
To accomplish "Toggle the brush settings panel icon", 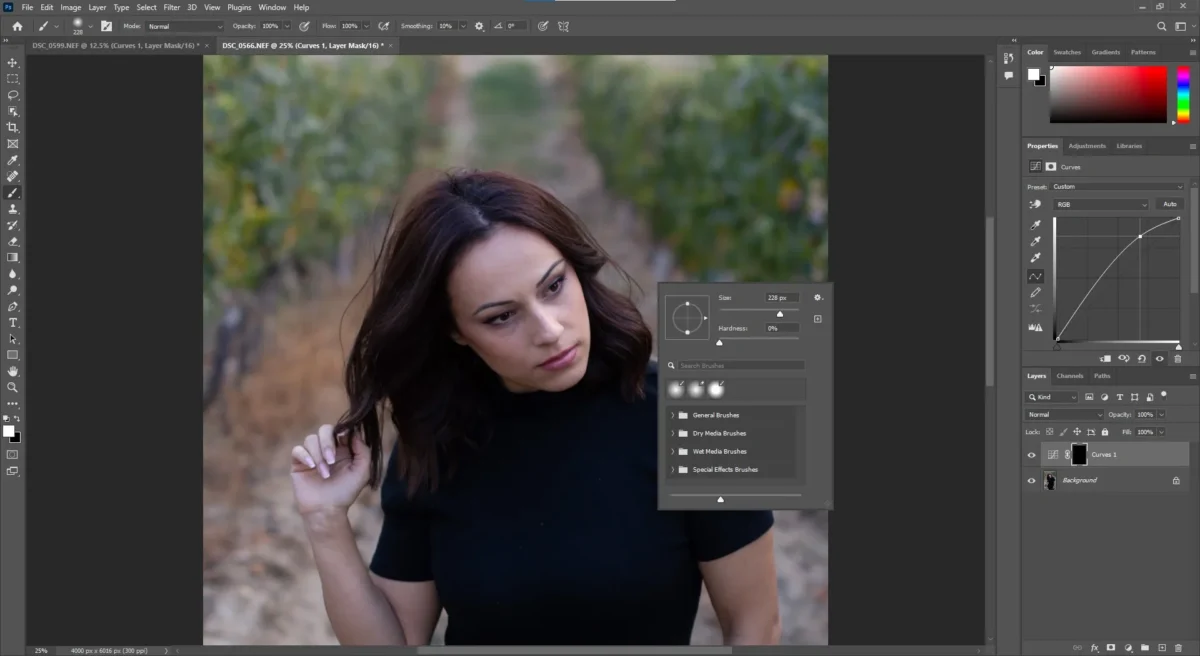I will point(106,26).
